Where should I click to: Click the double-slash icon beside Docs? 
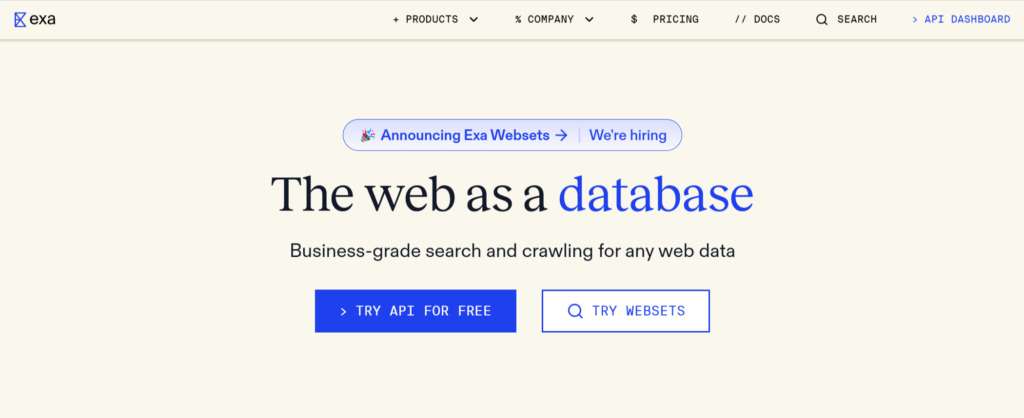tap(740, 19)
